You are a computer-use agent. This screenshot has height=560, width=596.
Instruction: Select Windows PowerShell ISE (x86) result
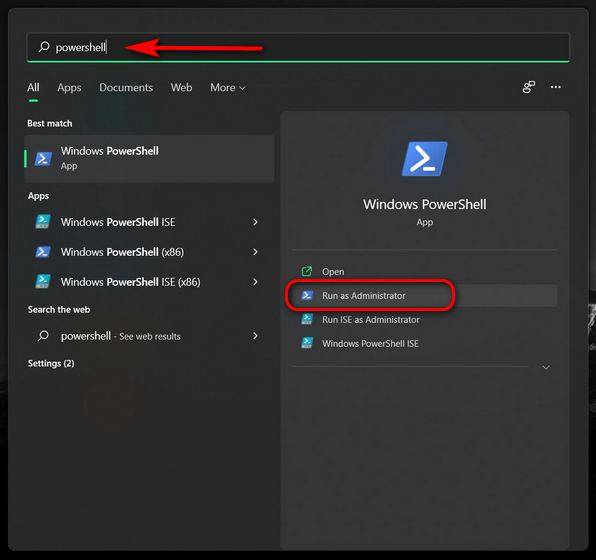pyautogui.click(x=149, y=282)
